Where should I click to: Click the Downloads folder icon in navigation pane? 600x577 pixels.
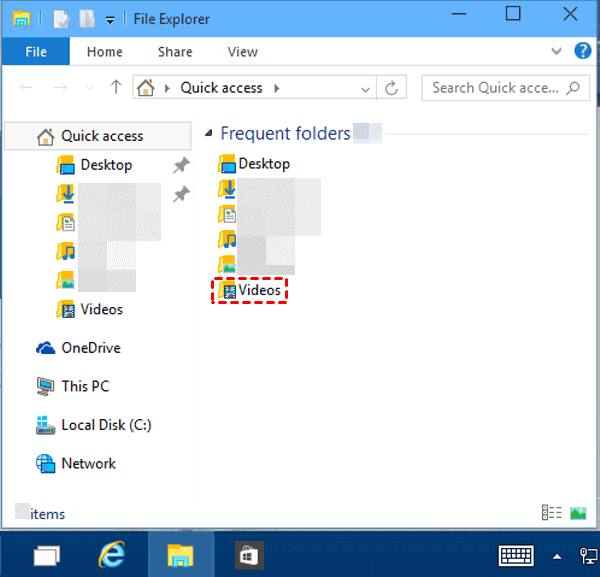66,194
